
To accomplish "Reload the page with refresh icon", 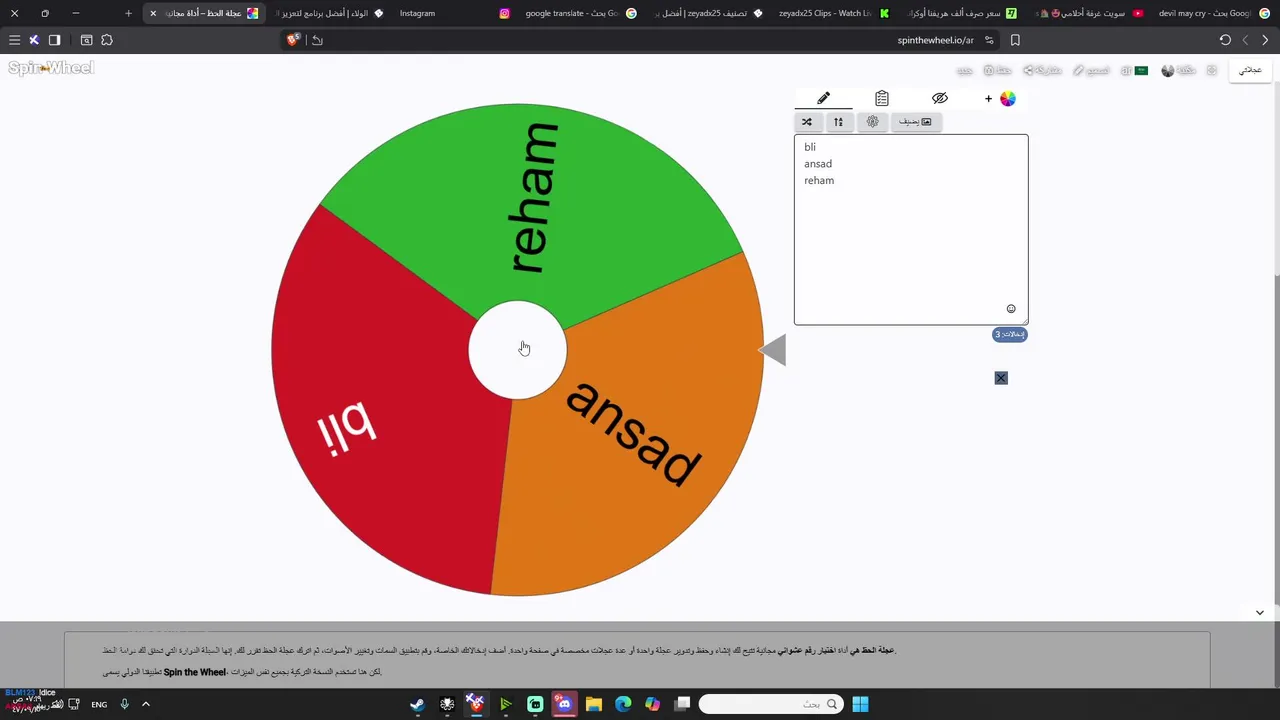I will pyautogui.click(x=1225, y=40).
